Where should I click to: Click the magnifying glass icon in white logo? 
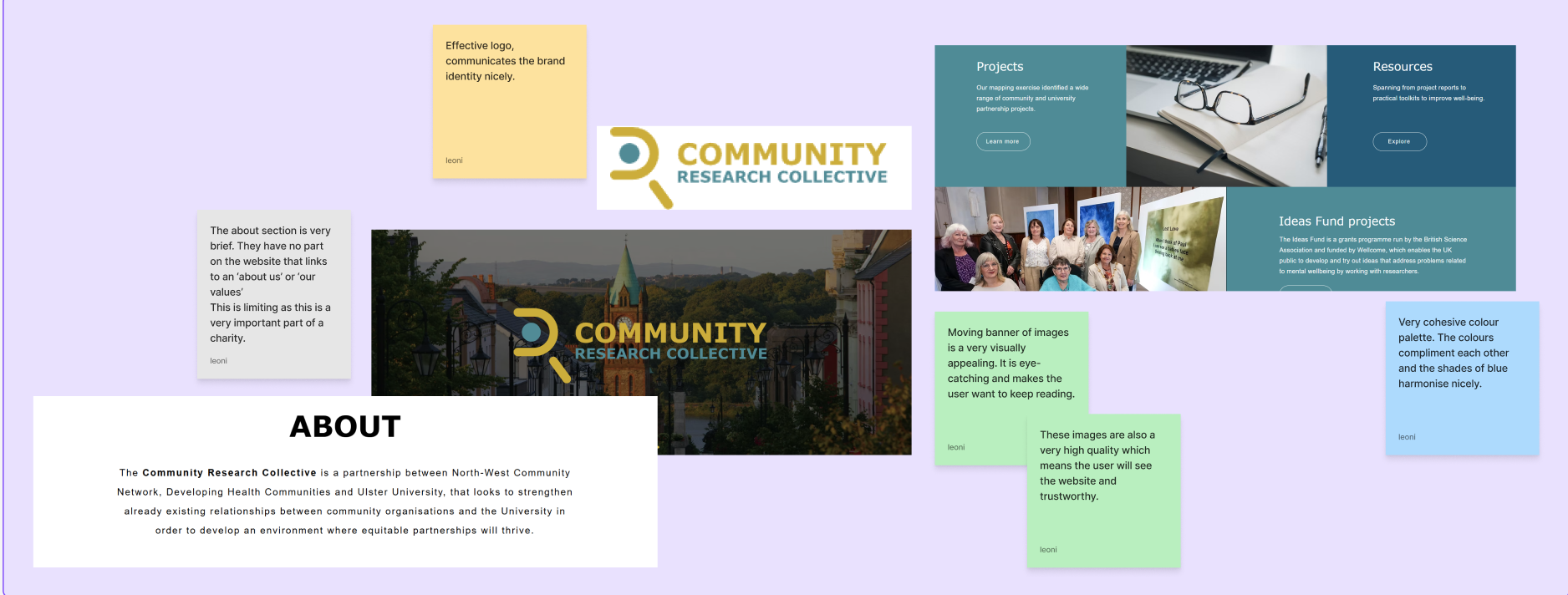coord(639,165)
